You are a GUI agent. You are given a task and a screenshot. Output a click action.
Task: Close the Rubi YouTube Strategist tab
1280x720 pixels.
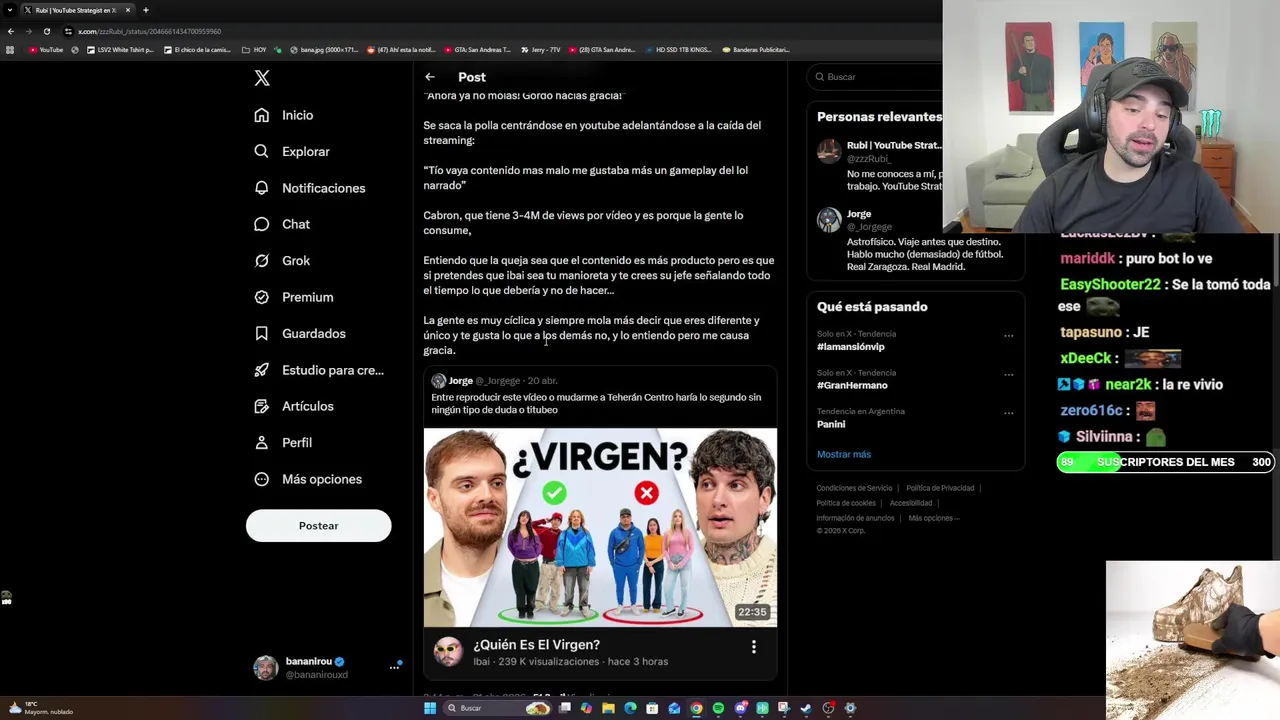tap(127, 10)
